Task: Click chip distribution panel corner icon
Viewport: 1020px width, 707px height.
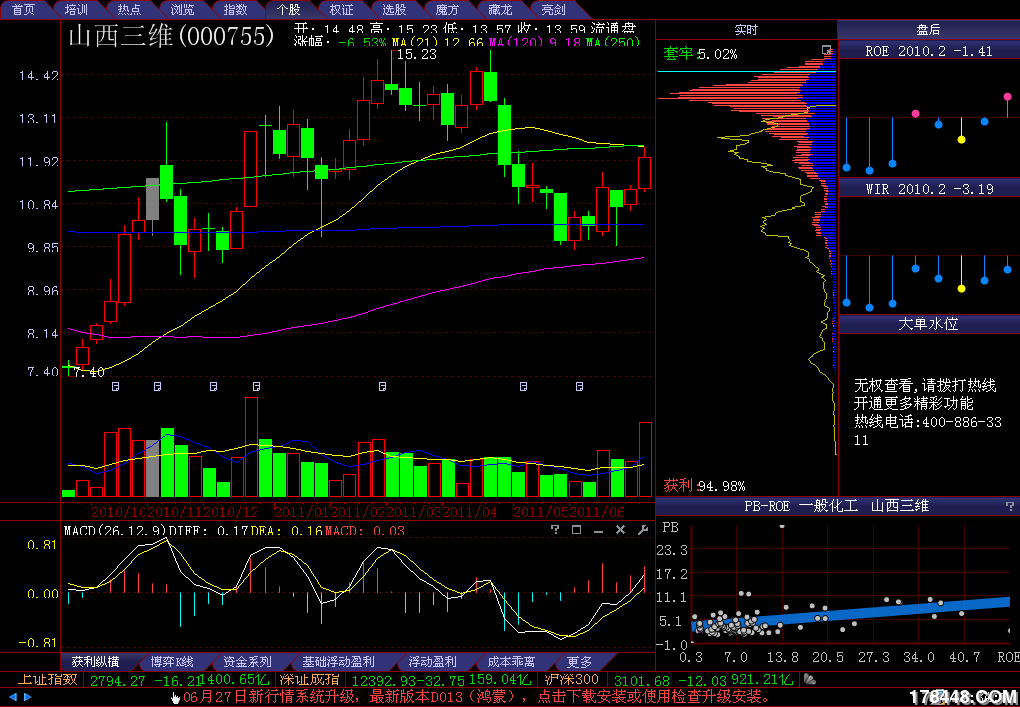Action: click(826, 50)
